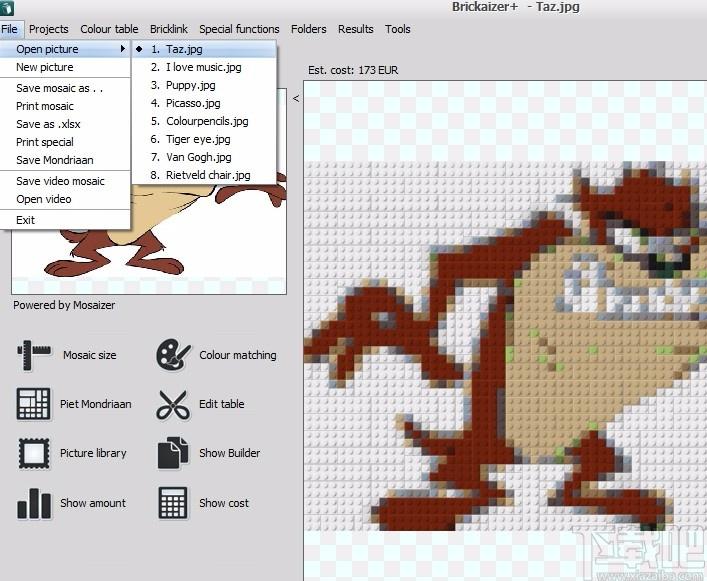Open recent file Colourpencils.jpg
This screenshot has height=581, width=707.
204,121
